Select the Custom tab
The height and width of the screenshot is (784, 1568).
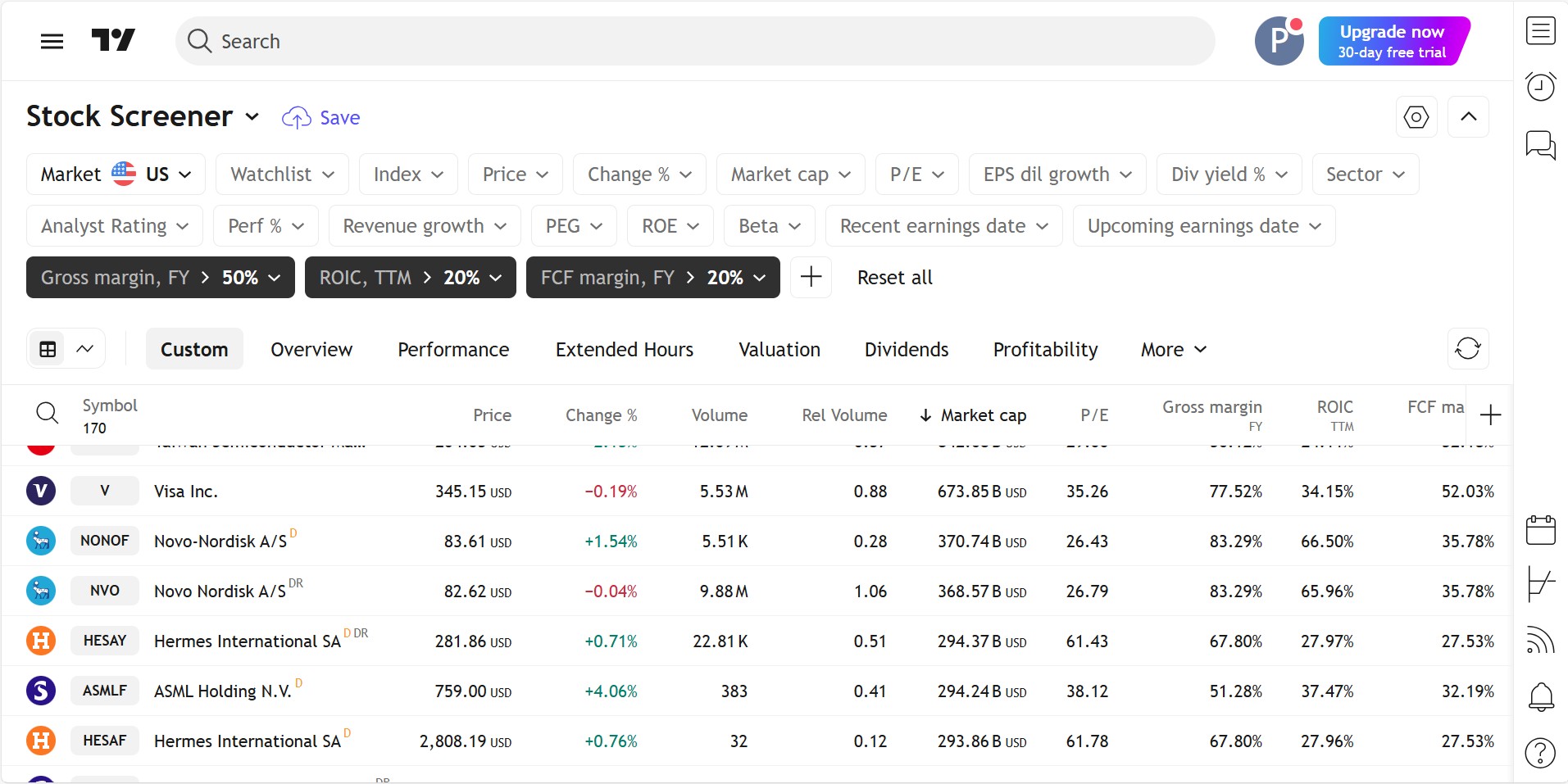194,349
